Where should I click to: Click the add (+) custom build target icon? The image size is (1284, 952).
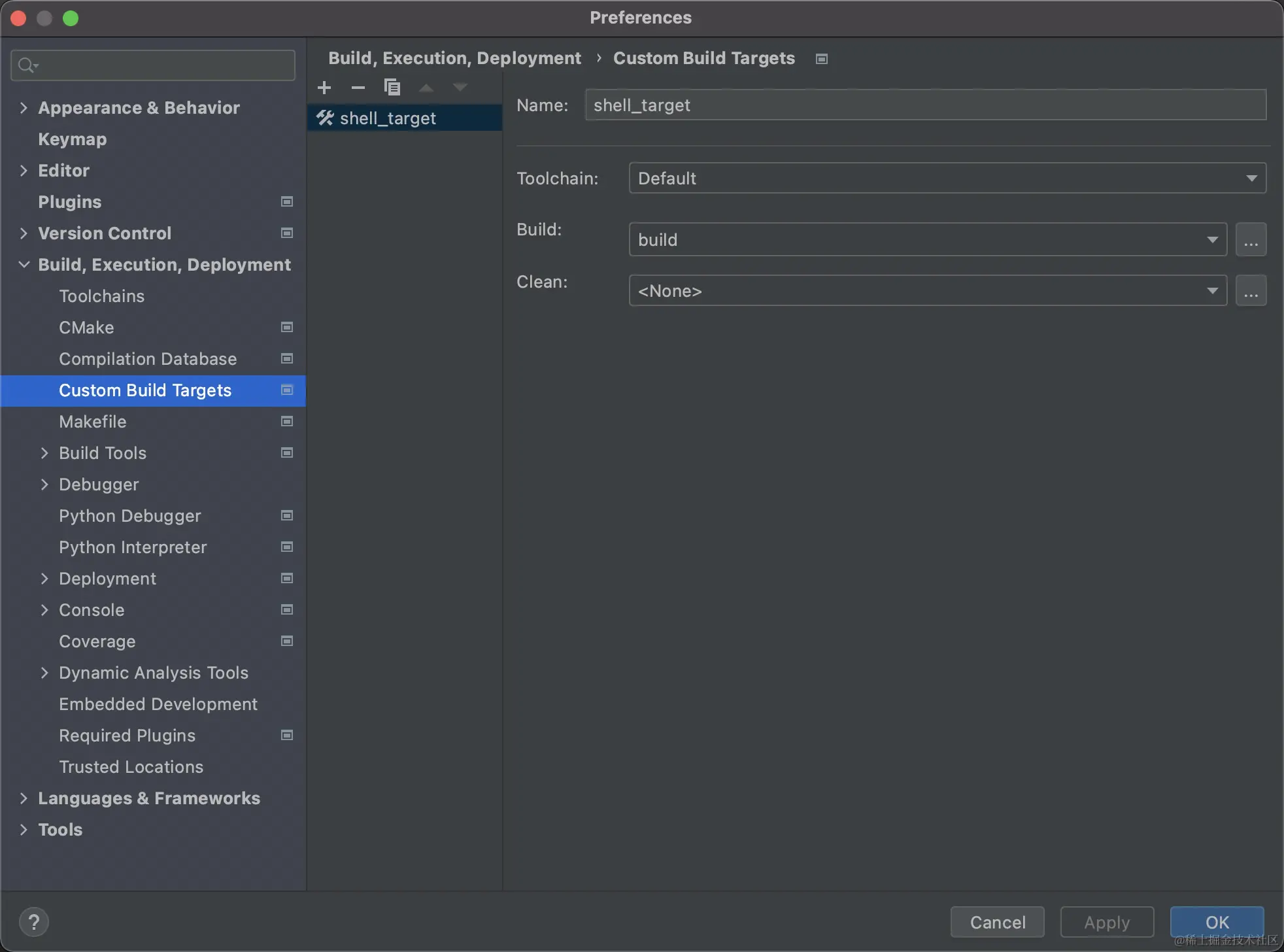pos(324,88)
